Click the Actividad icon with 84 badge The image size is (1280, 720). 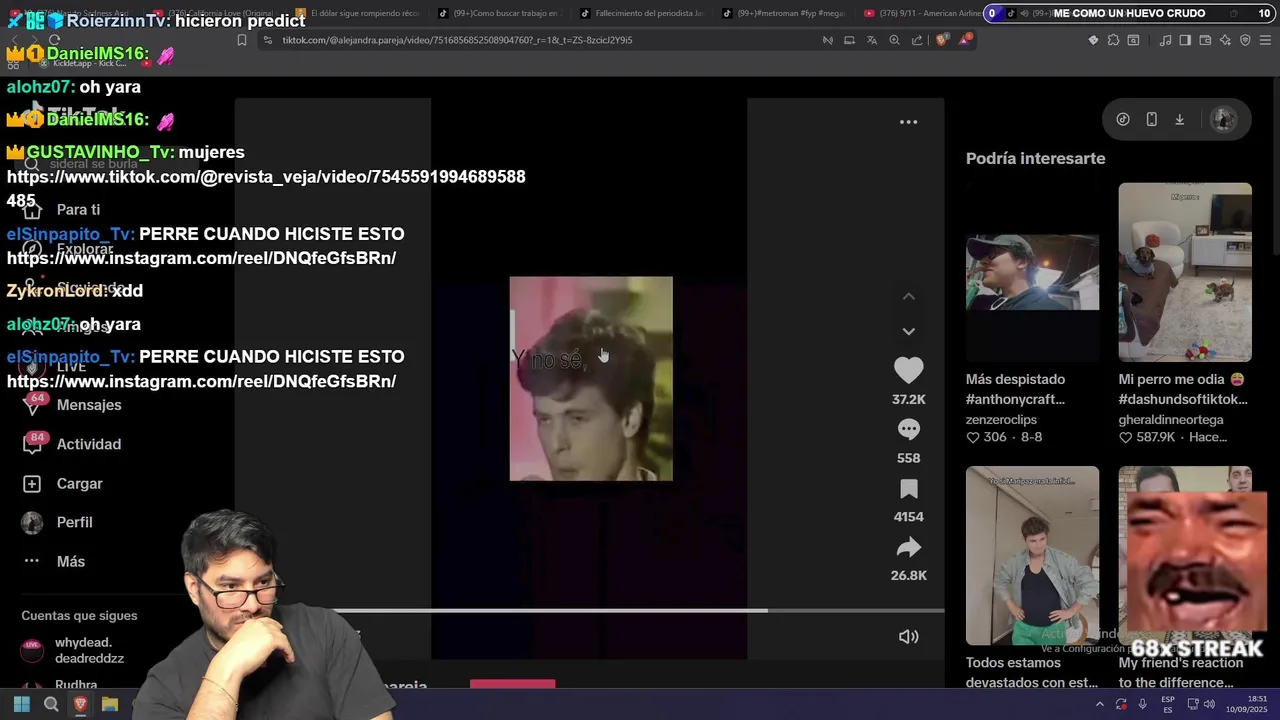click(x=33, y=442)
